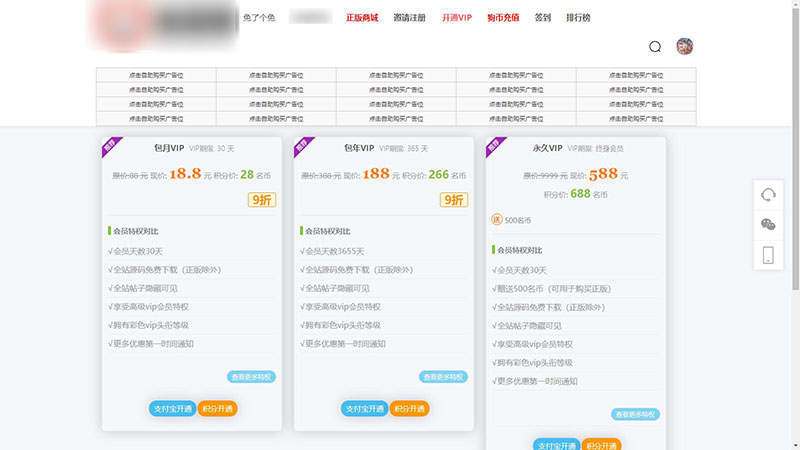Click the 包年VIP card title
The image size is (800, 450).
[359, 148]
